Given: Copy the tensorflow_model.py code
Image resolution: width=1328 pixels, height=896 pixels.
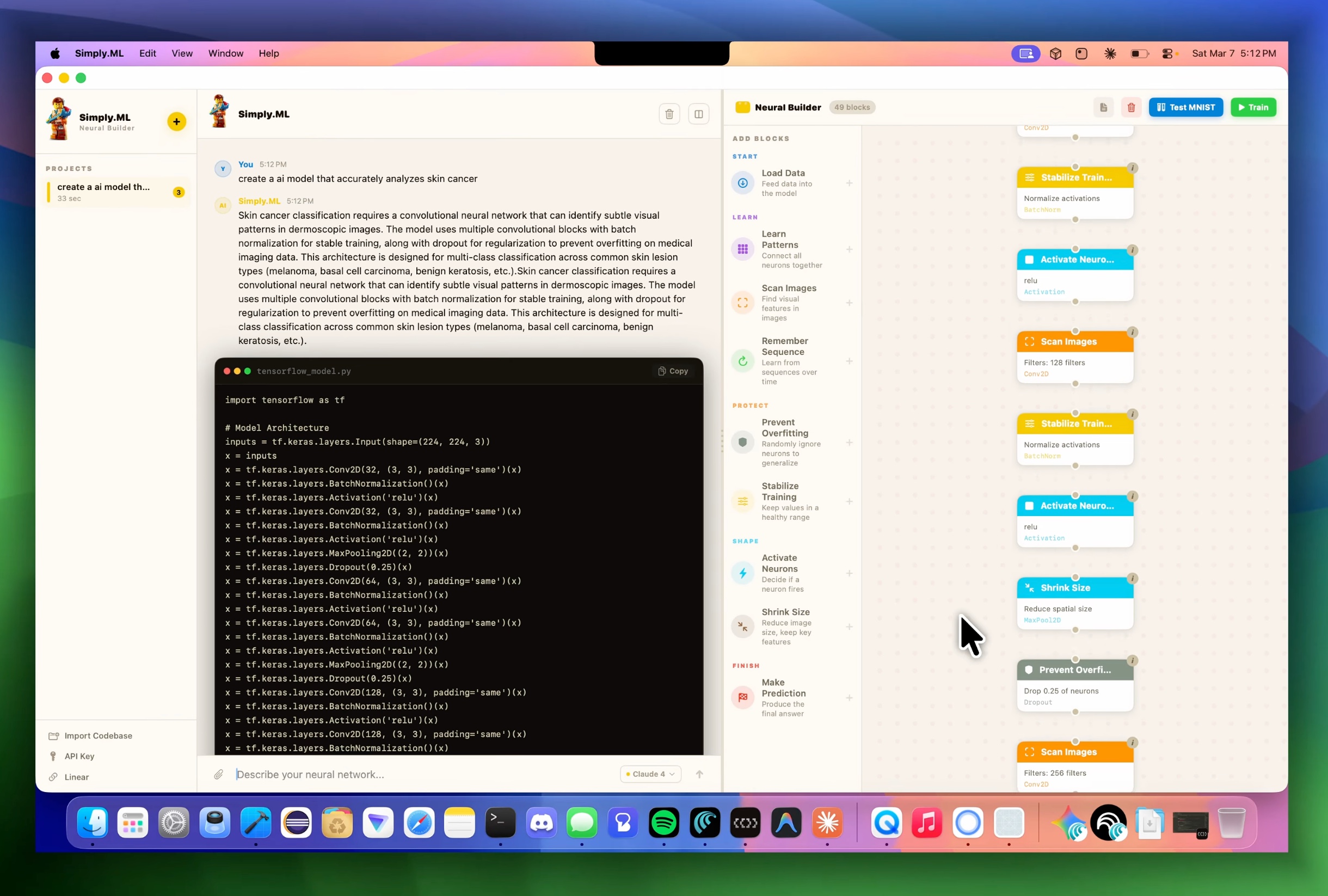Looking at the screenshot, I should click(x=672, y=371).
